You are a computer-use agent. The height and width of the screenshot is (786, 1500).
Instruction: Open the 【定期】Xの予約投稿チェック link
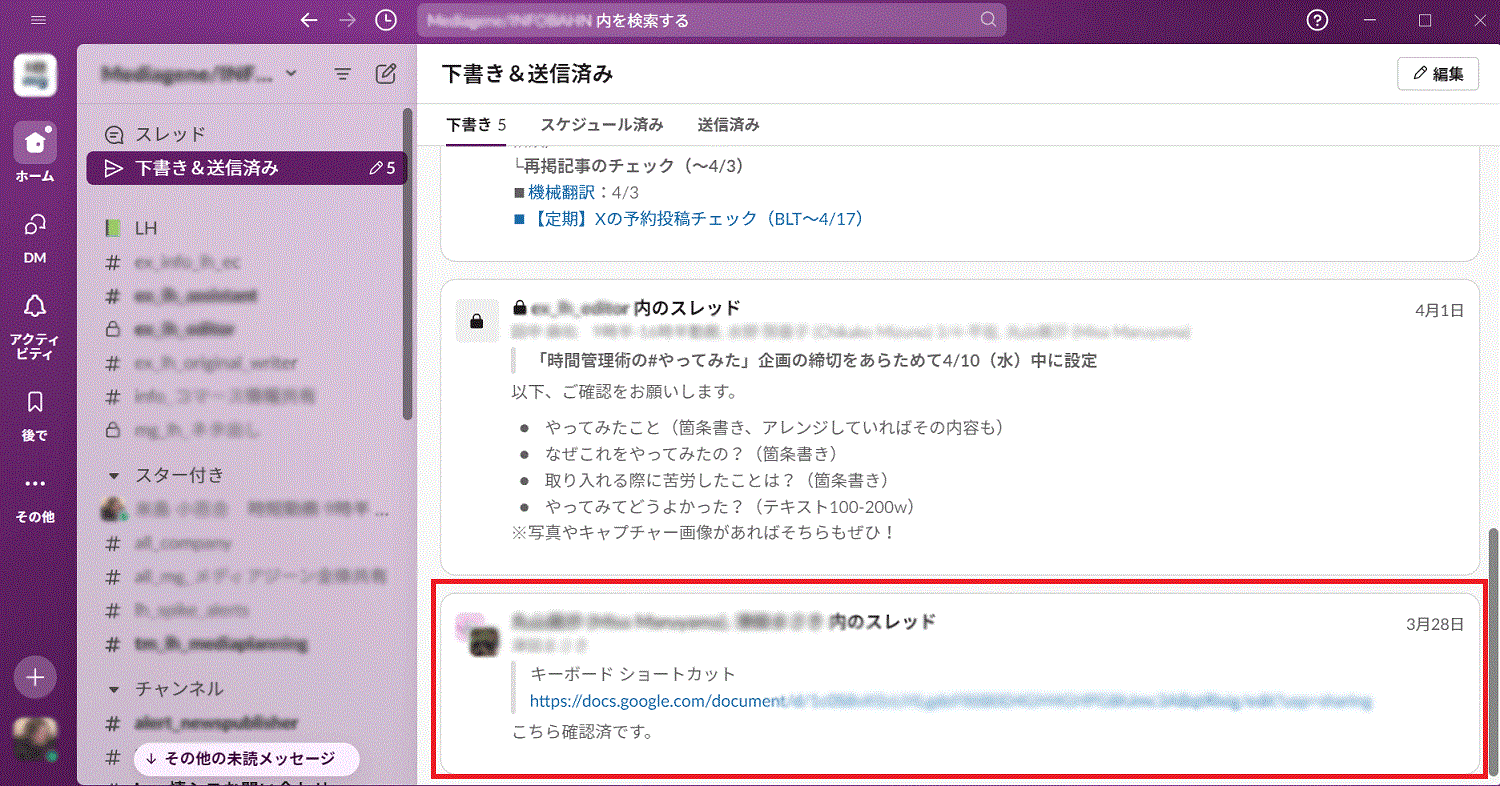coord(695,218)
